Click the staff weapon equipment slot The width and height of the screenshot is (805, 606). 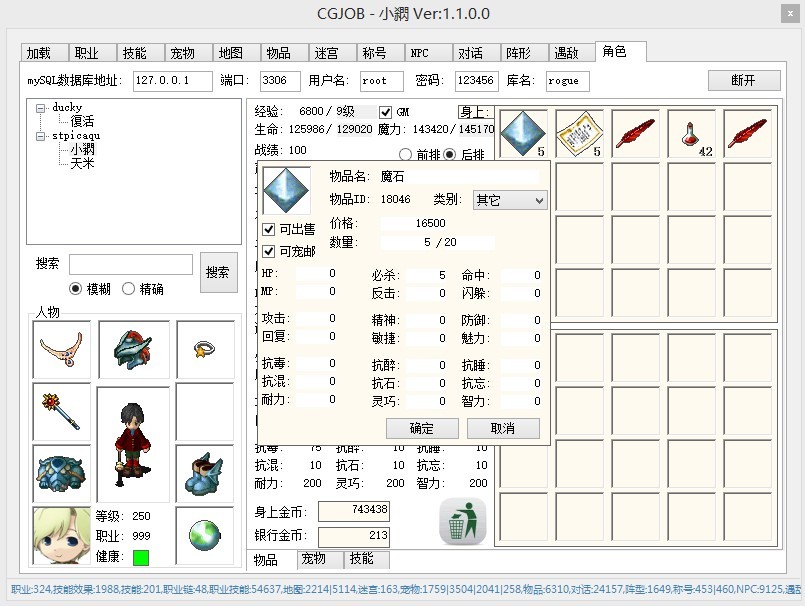[61, 410]
